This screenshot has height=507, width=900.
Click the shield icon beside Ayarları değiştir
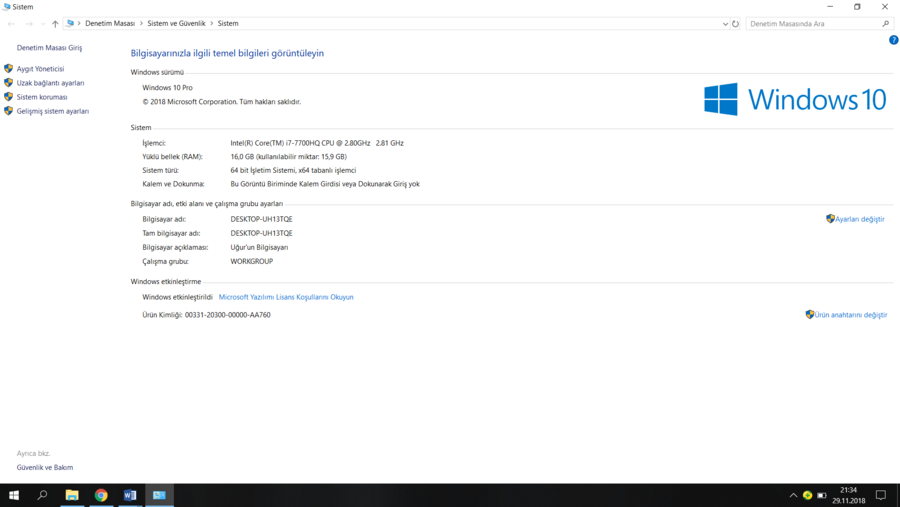tap(831, 219)
